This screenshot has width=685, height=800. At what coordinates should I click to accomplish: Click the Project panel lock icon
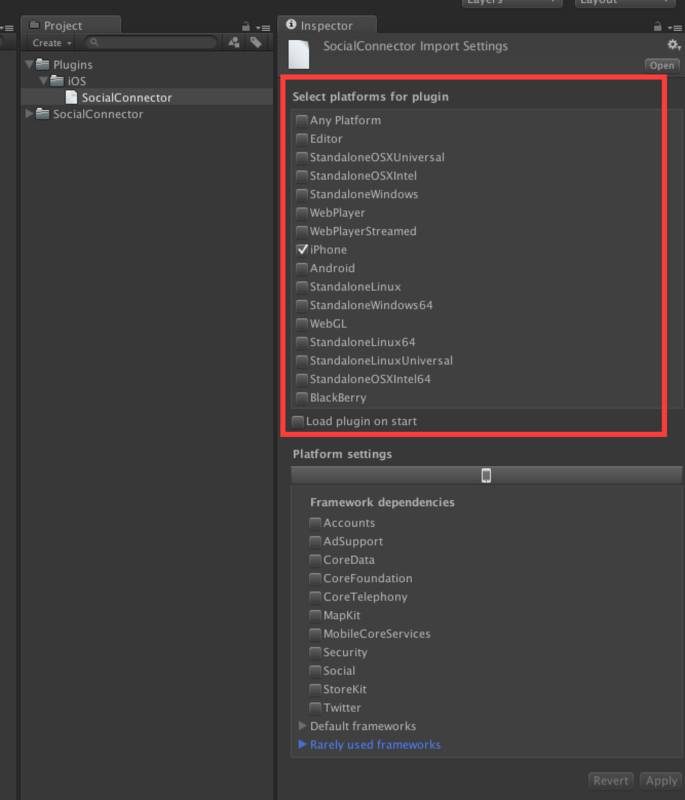(246, 27)
